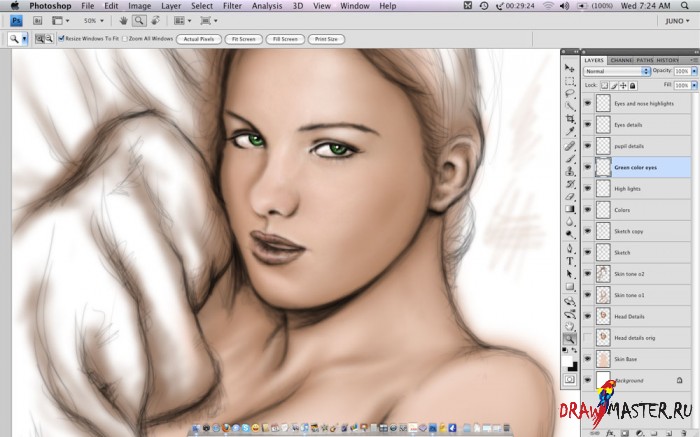Screen dimensions: 700x437
Task: Select the Shape tool in toolbox
Action: (x=570, y=286)
